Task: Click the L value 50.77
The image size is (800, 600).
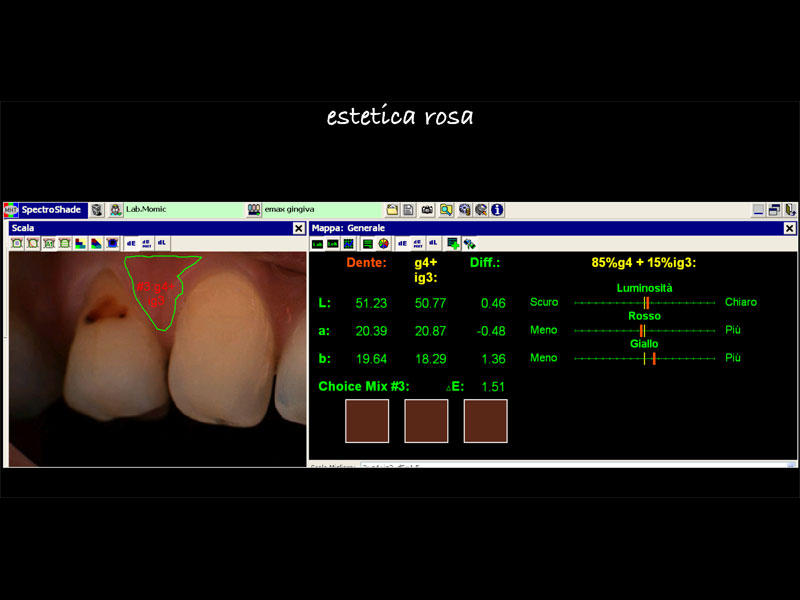Action: [431, 304]
